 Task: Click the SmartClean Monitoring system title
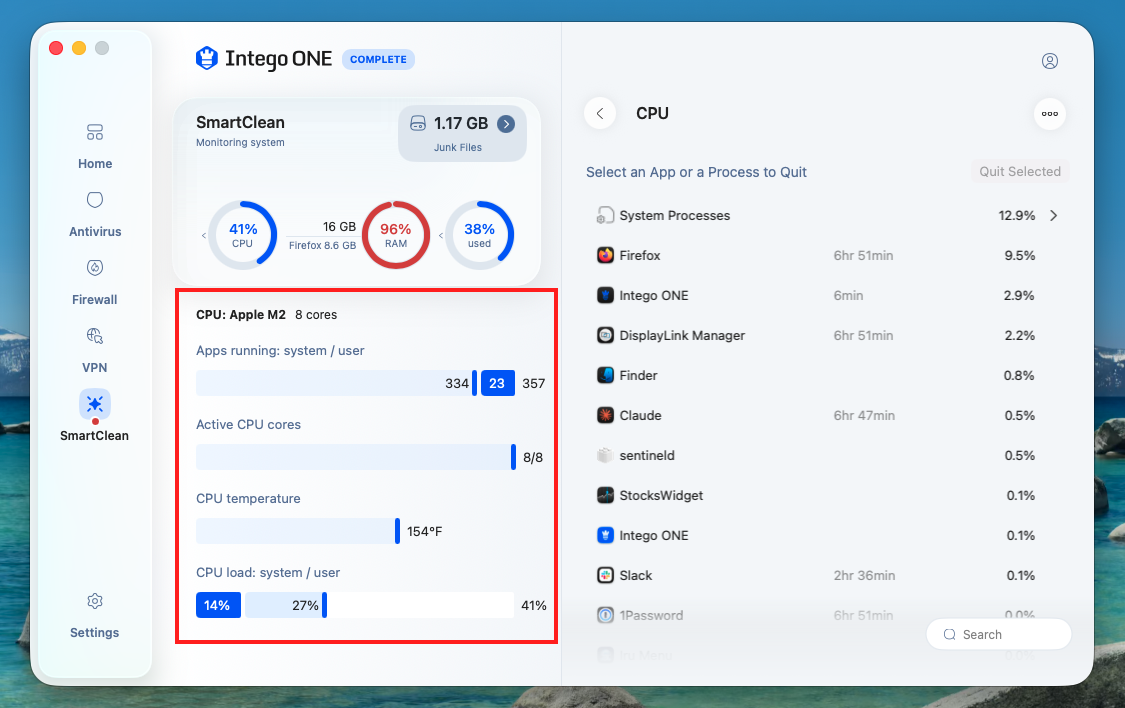[x=240, y=131]
